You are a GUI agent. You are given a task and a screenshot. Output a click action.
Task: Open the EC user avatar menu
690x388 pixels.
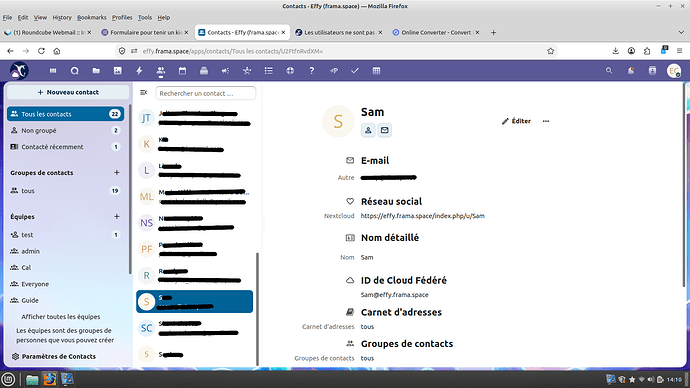[674, 70]
